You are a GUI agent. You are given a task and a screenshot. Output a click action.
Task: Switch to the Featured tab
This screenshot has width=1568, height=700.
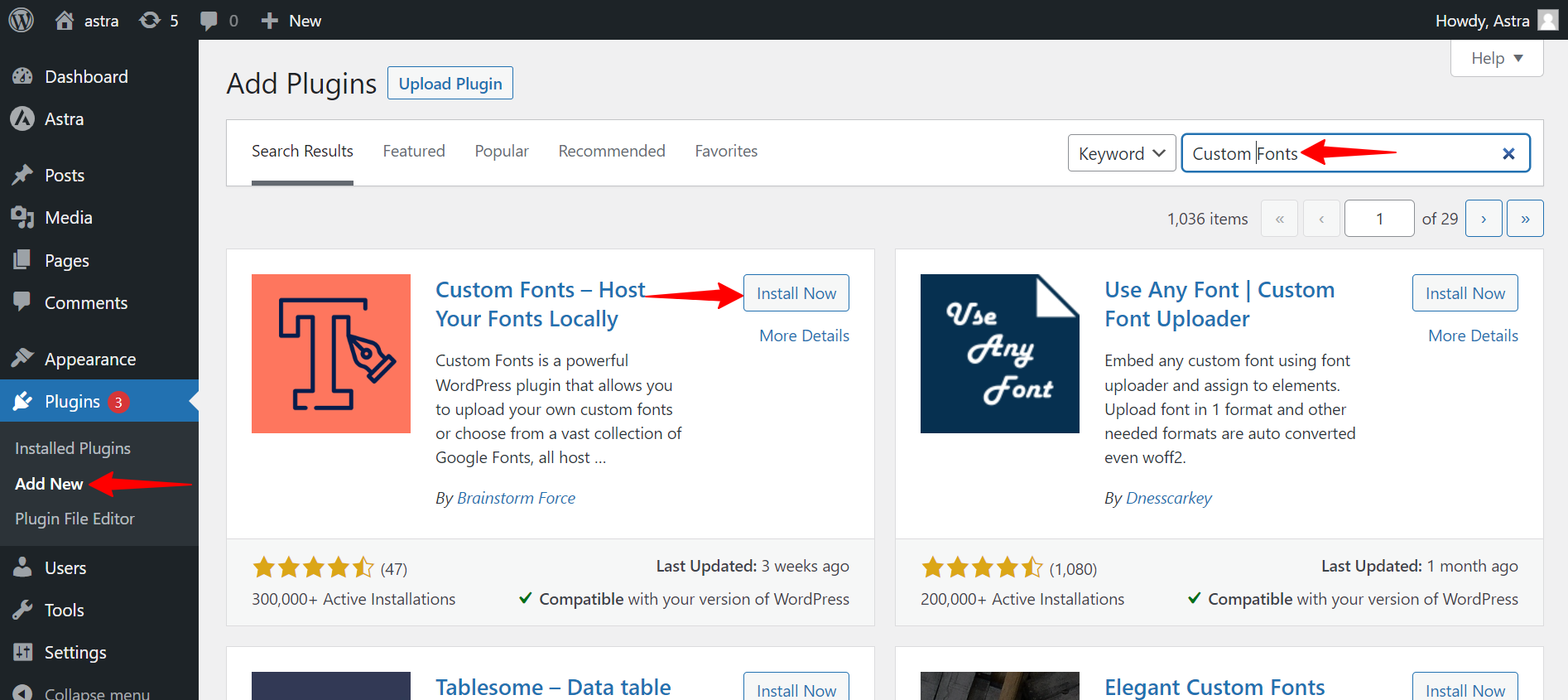[x=414, y=151]
